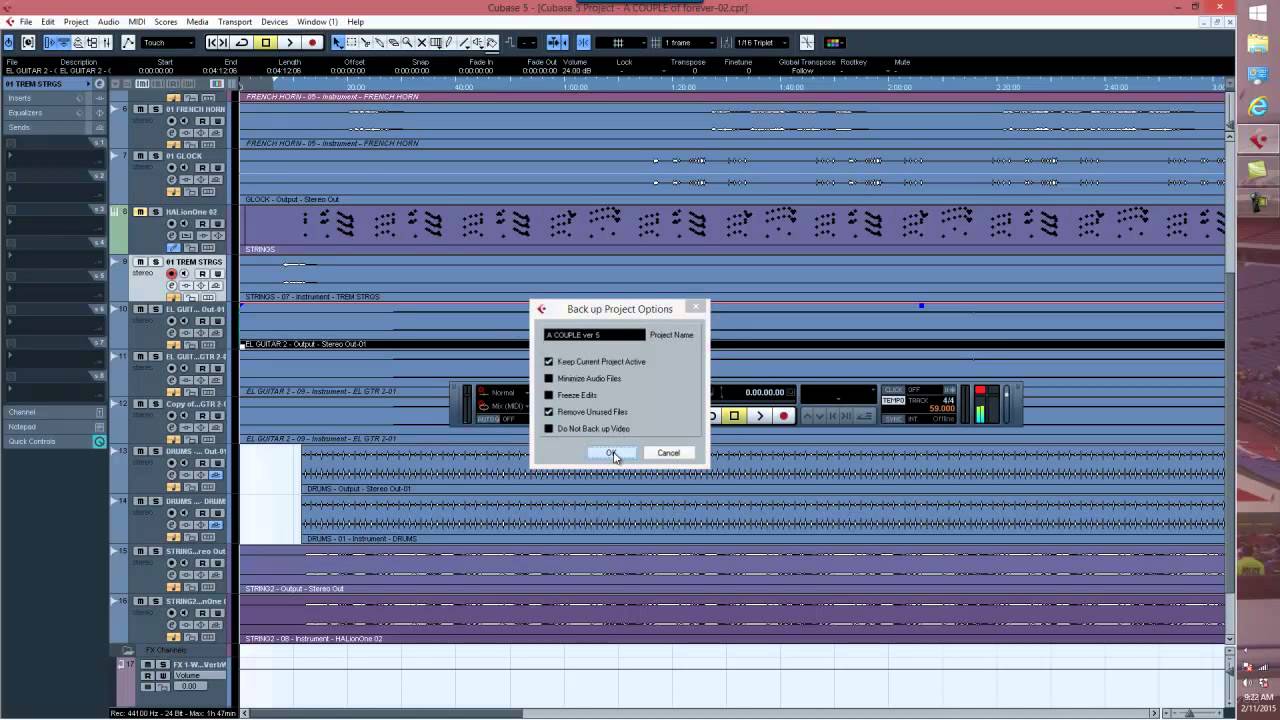The image size is (1280, 720).
Task: Click OK in Back up Project Options
Action: [612, 453]
